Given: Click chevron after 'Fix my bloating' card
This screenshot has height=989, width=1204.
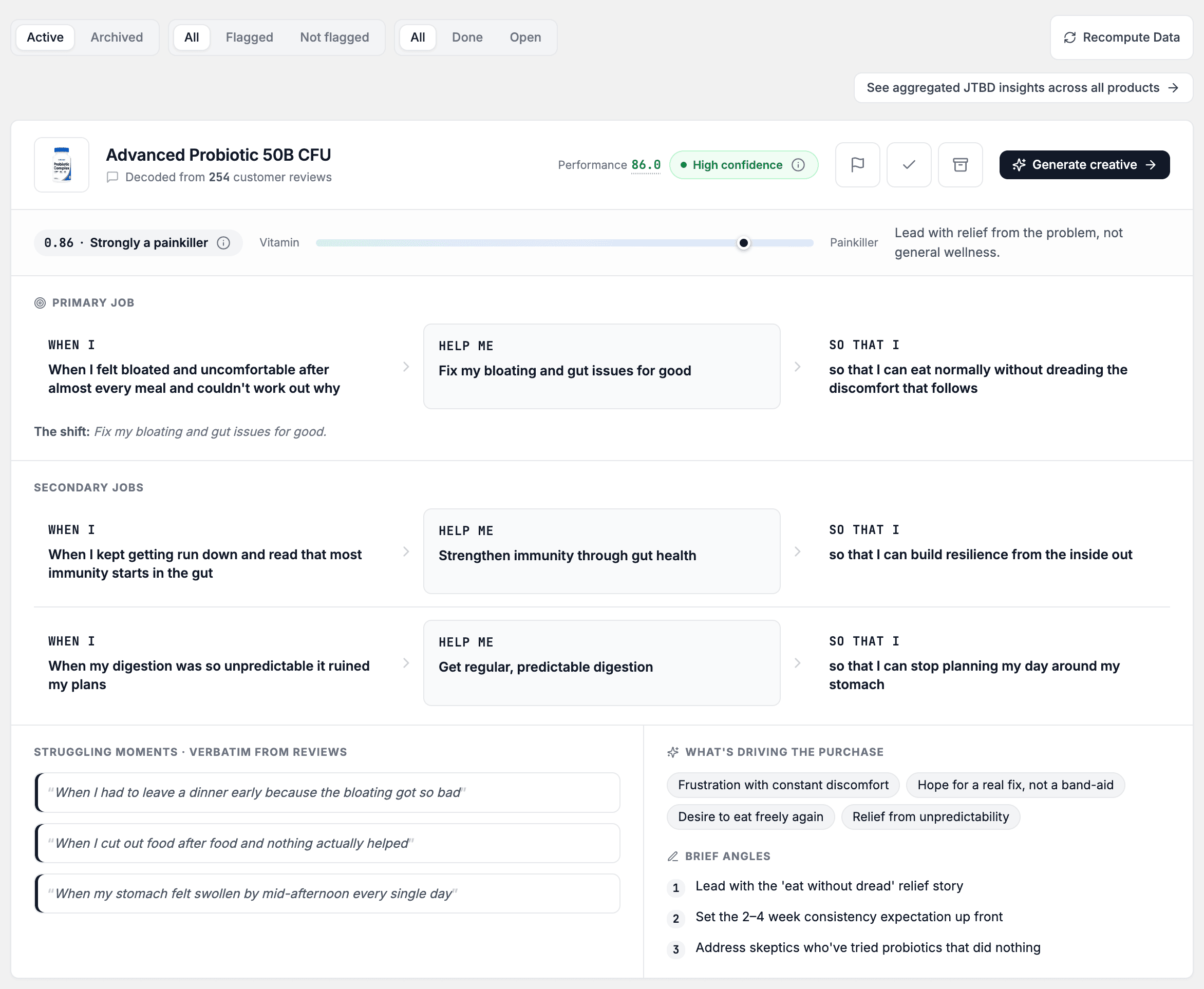Looking at the screenshot, I should [x=797, y=366].
